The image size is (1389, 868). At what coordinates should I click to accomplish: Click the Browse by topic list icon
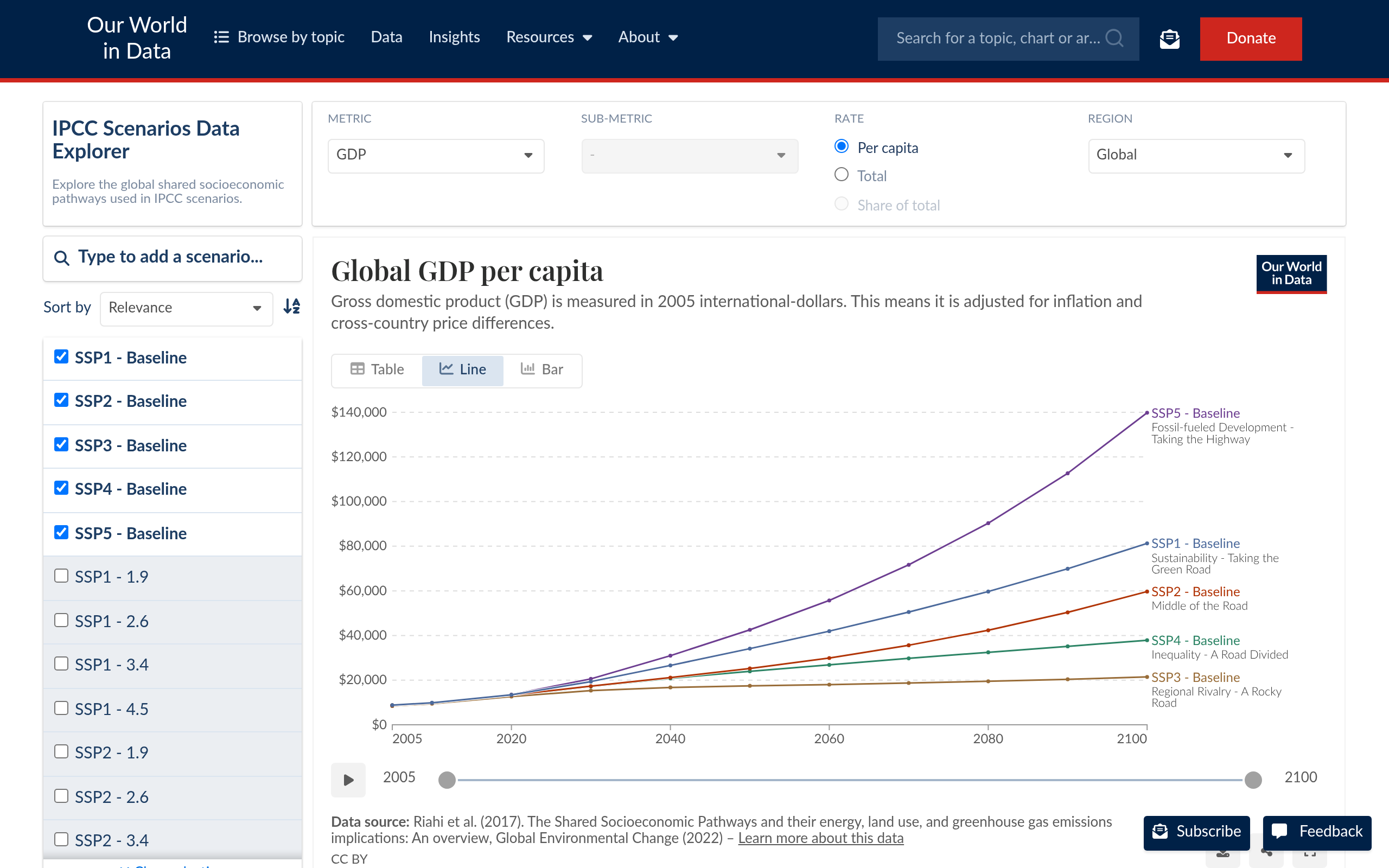pos(221,37)
